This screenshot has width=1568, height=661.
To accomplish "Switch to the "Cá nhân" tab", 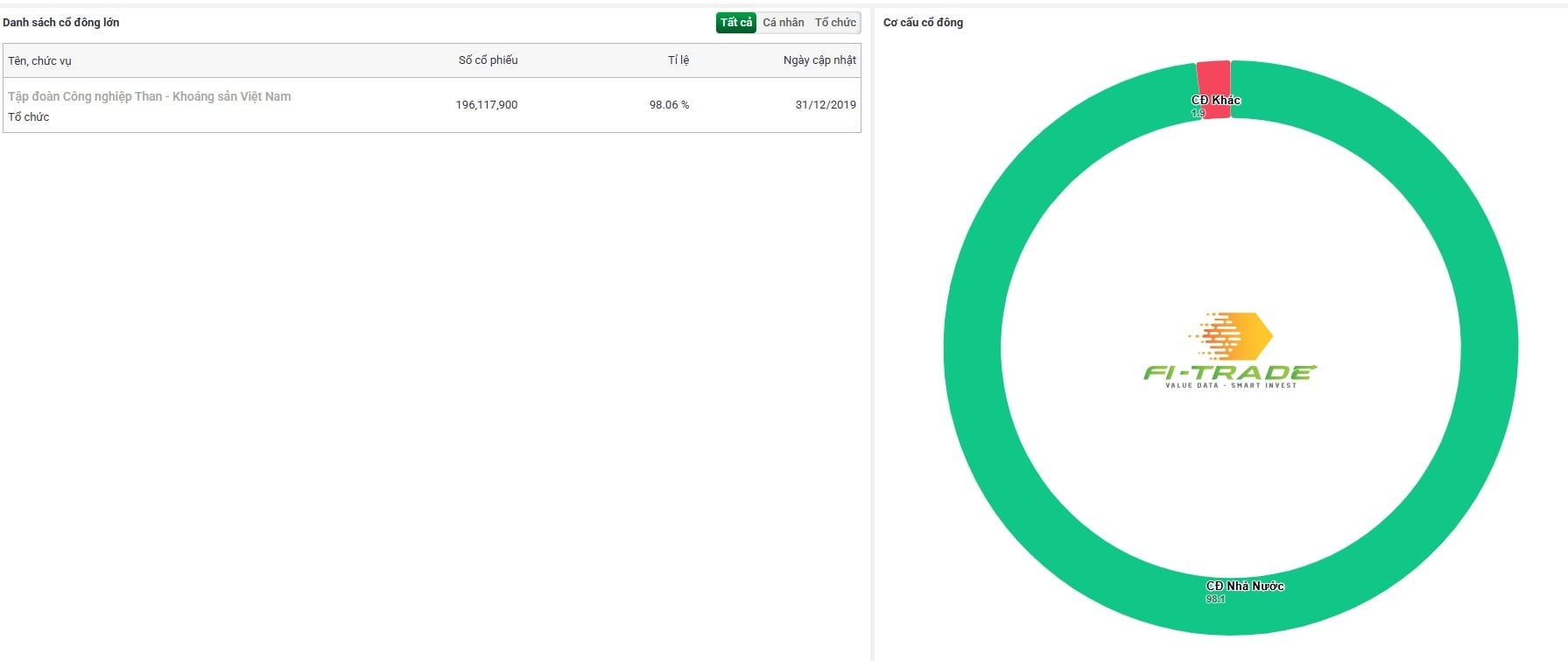I will [783, 23].
